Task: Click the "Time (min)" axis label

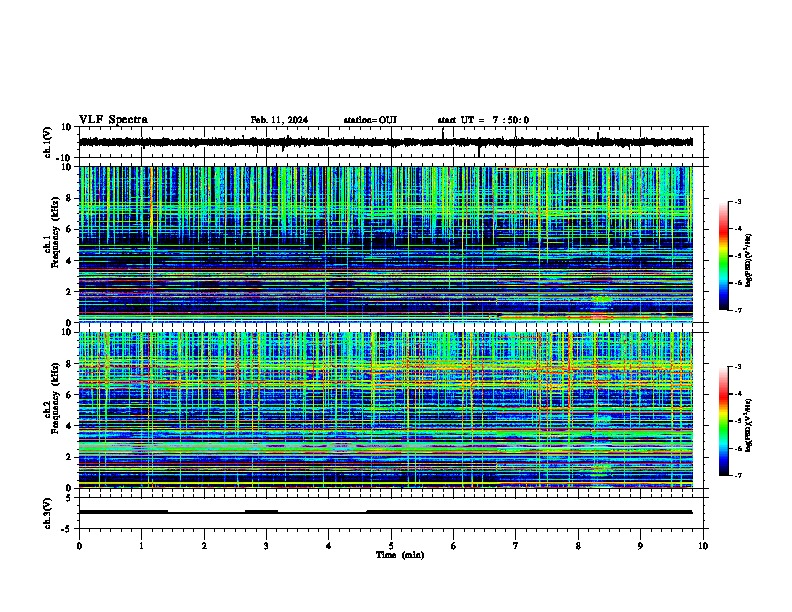Action: pyautogui.click(x=400, y=555)
